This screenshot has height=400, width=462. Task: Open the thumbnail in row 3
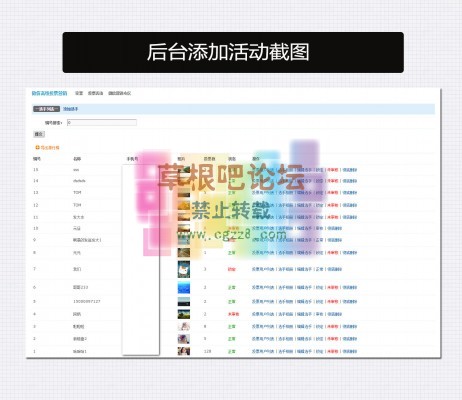pos(184,326)
